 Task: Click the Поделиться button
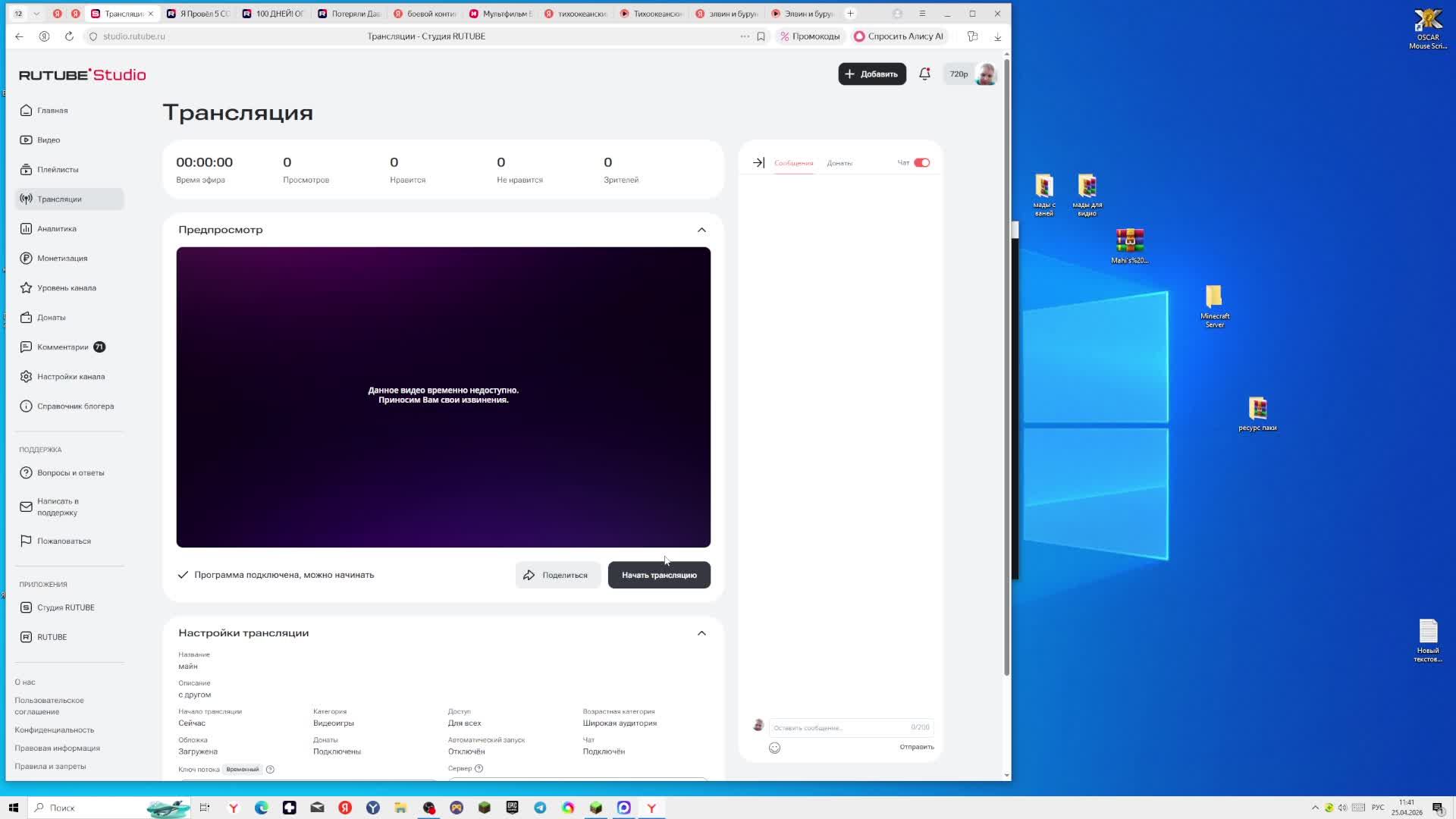coord(557,575)
